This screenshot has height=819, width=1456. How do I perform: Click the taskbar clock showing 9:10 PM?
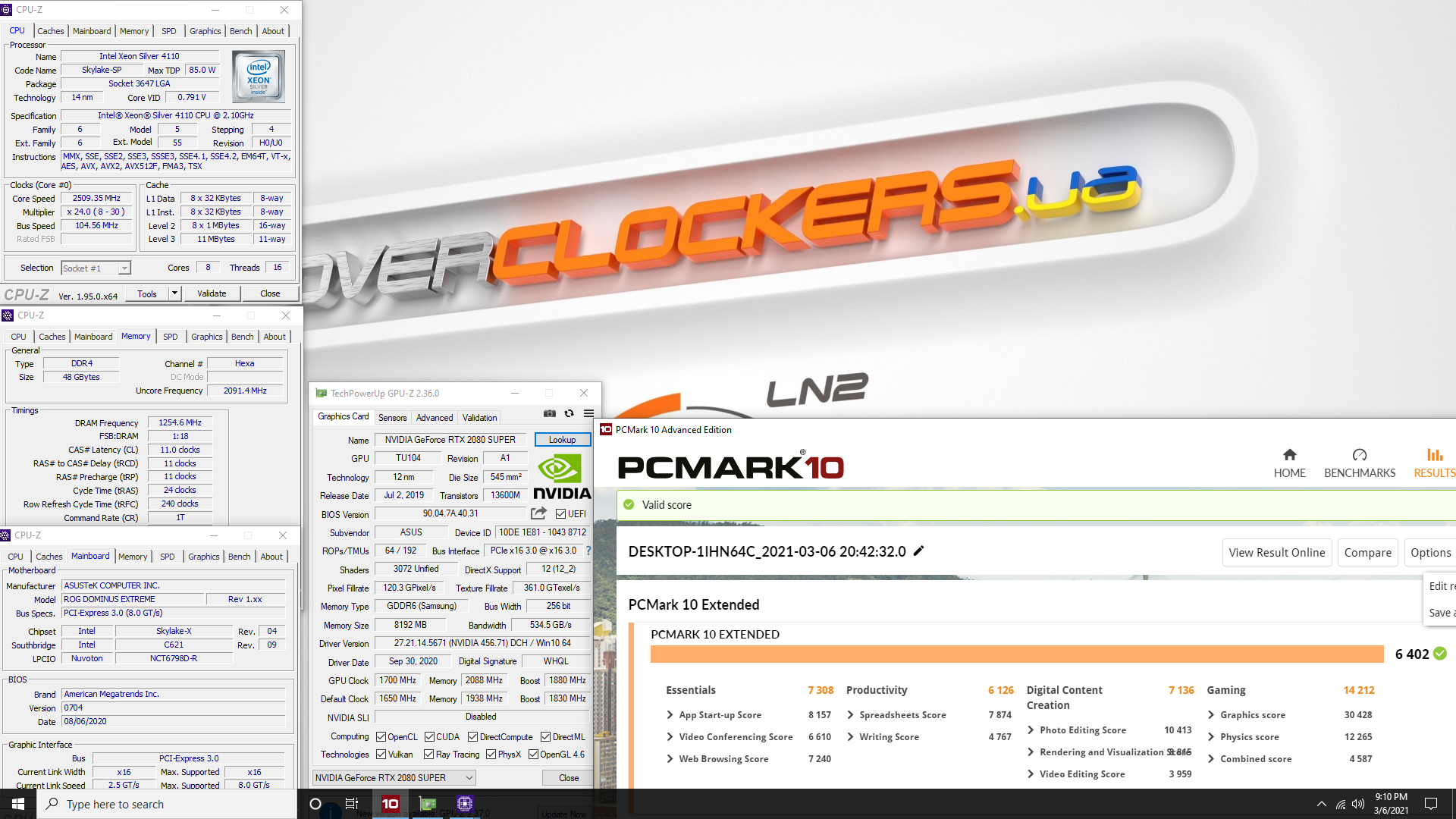click(x=1391, y=804)
